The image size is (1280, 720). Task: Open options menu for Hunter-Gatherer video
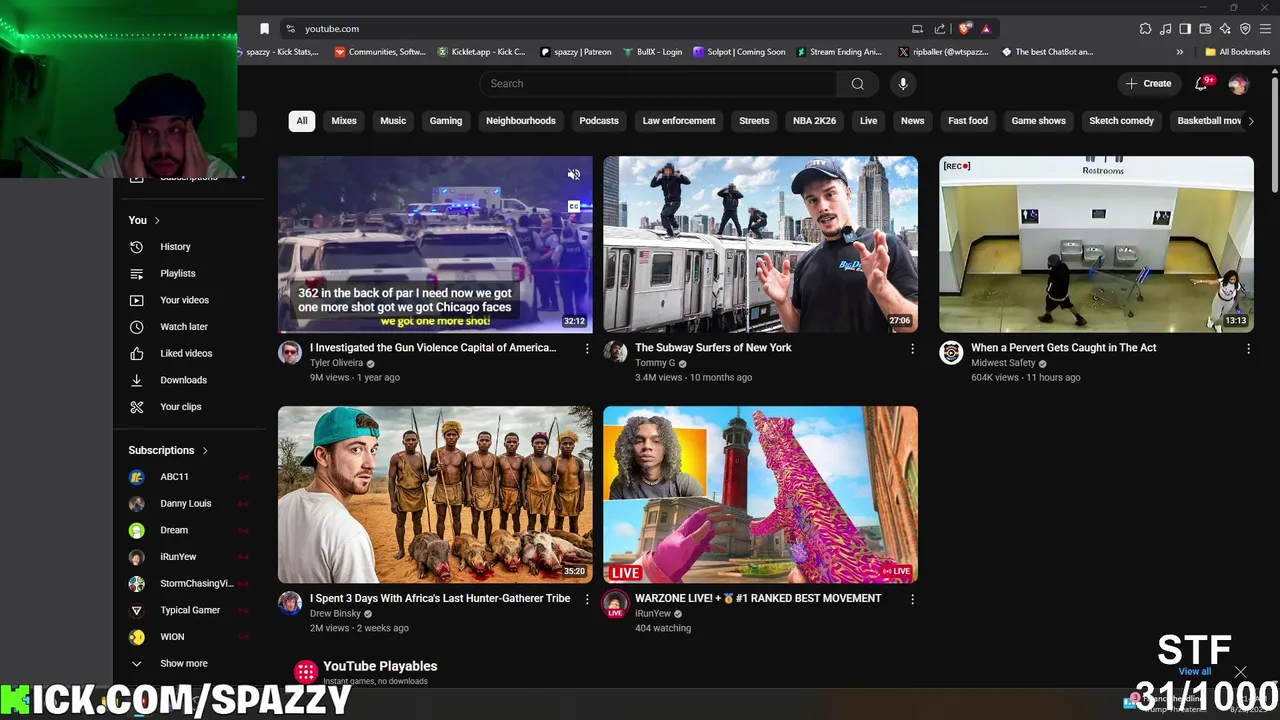tap(587, 599)
